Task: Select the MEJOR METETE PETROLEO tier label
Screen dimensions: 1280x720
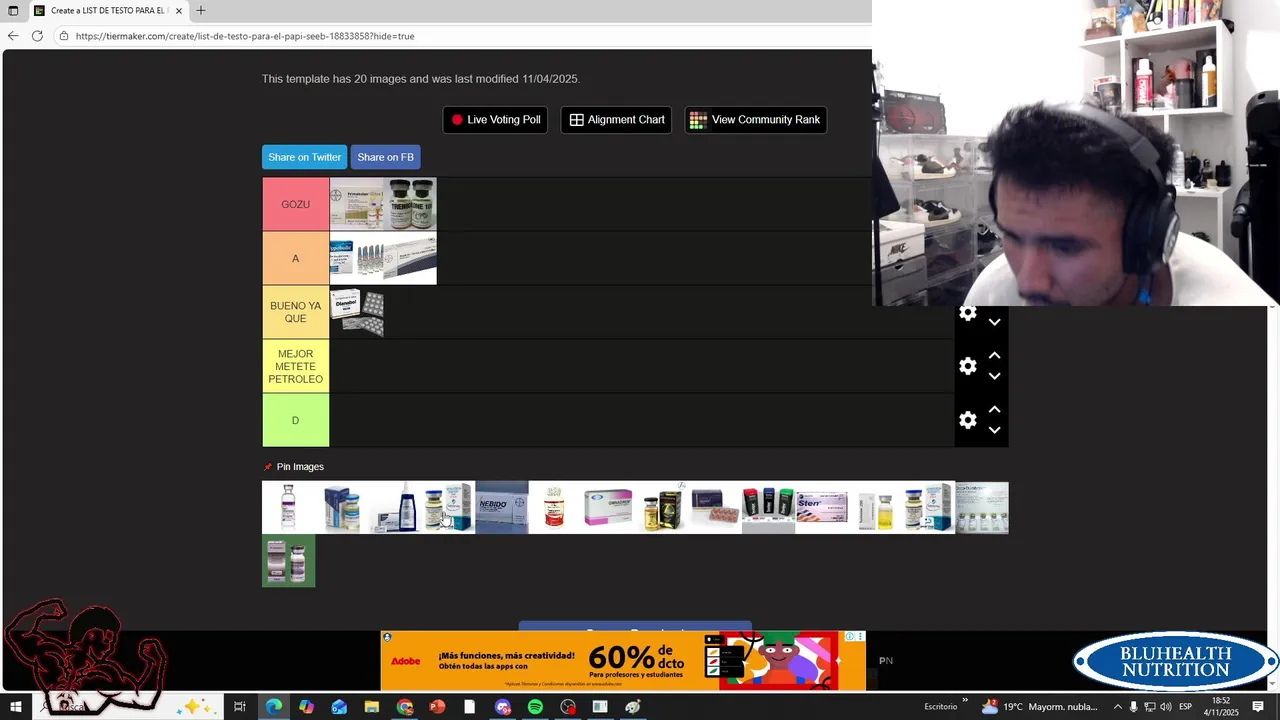Action: 295,366
